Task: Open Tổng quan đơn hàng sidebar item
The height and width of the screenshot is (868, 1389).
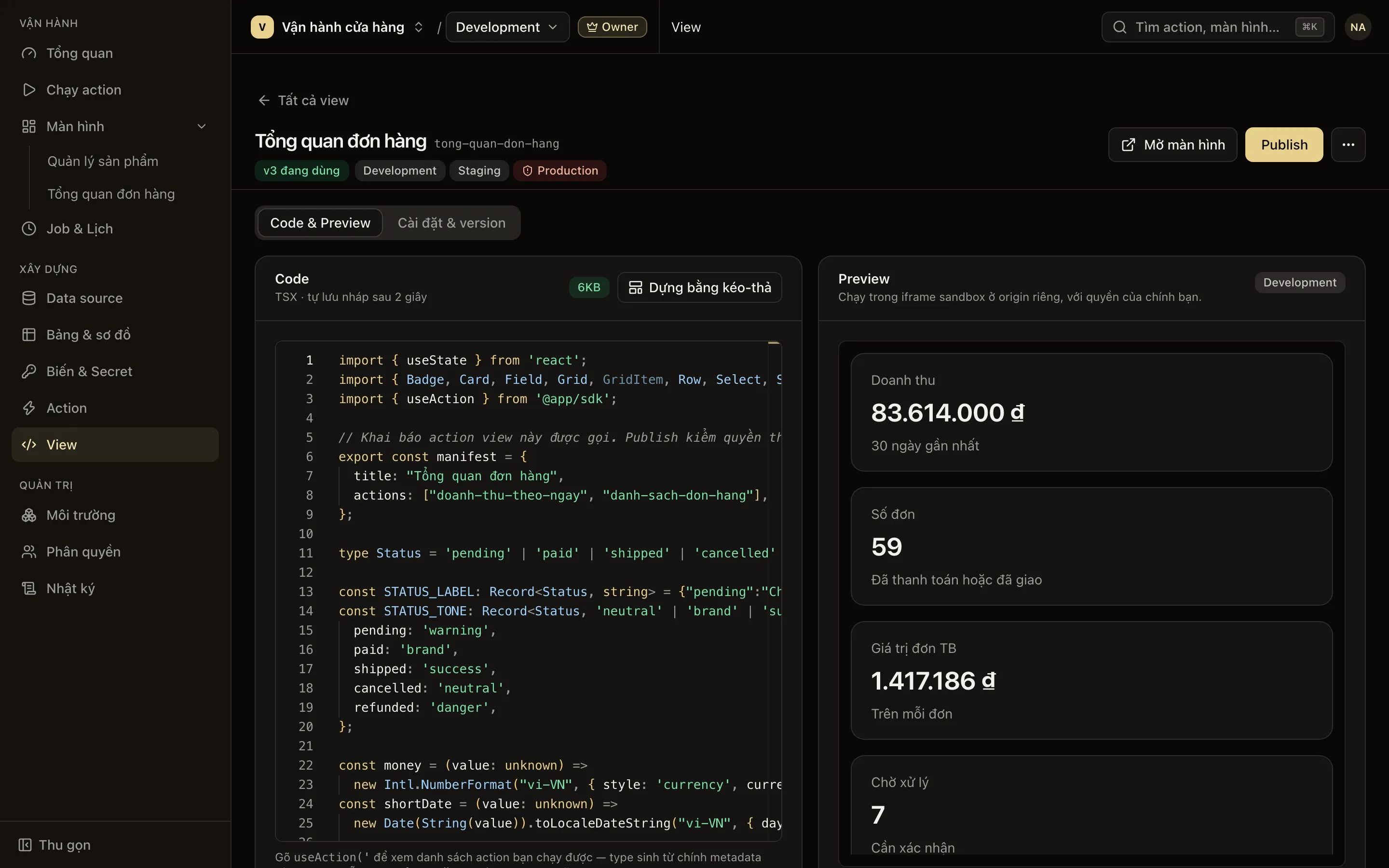Action: point(111,194)
